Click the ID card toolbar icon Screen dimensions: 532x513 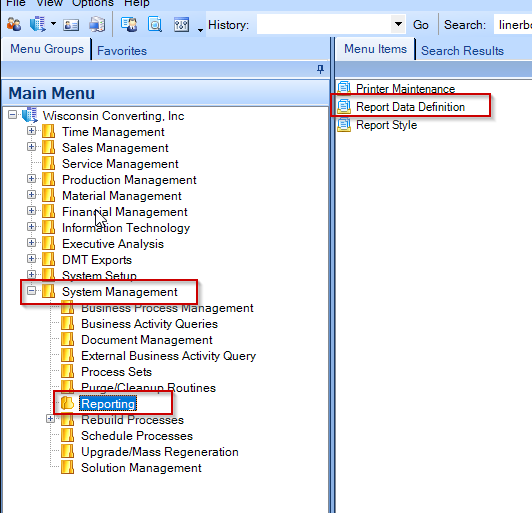71,25
